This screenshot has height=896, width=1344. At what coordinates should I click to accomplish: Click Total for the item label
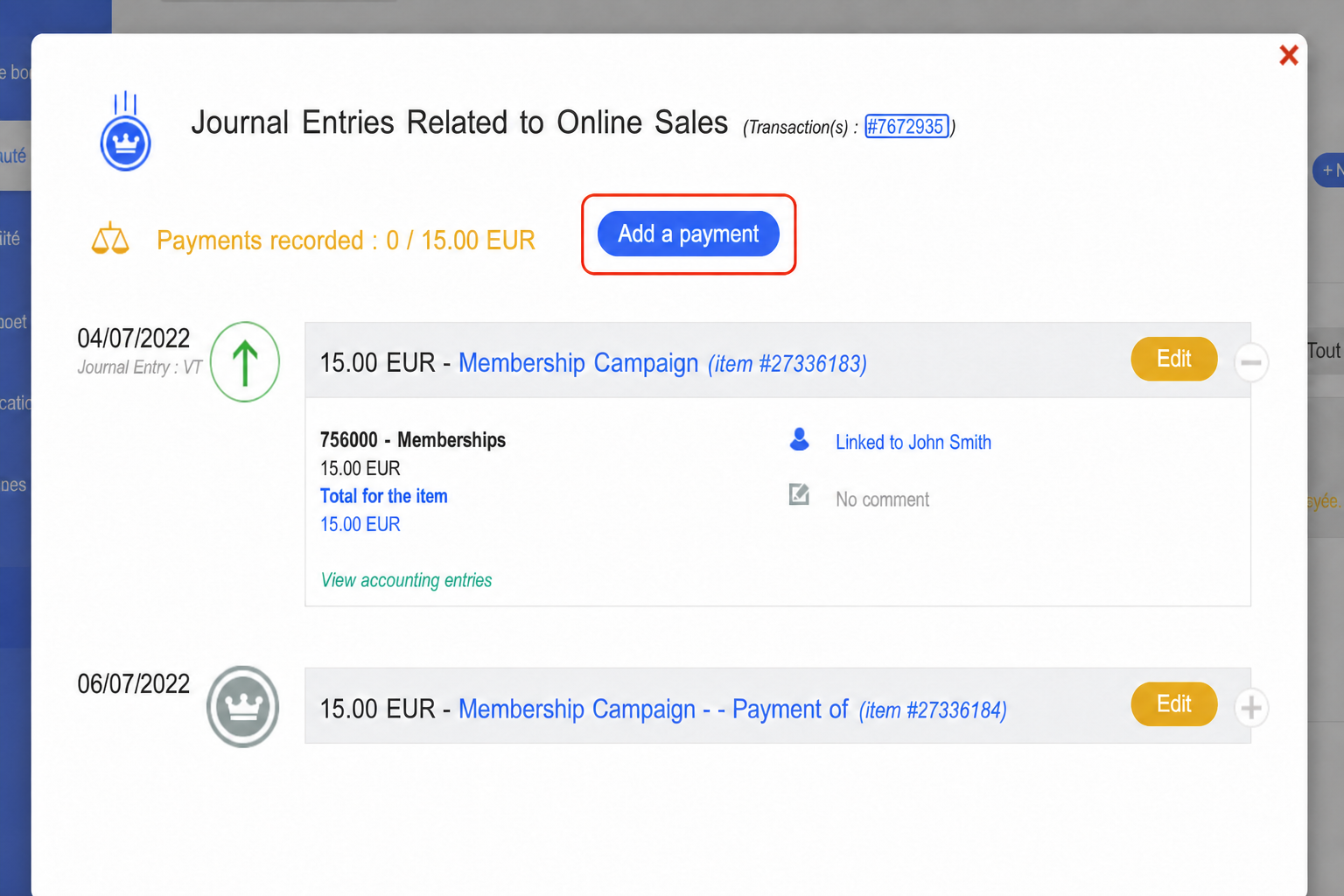tap(384, 496)
